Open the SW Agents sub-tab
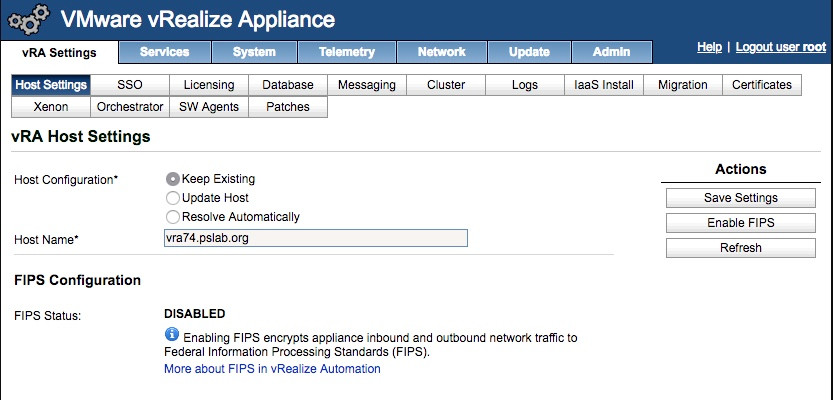The image size is (833, 400). pyautogui.click(x=209, y=107)
